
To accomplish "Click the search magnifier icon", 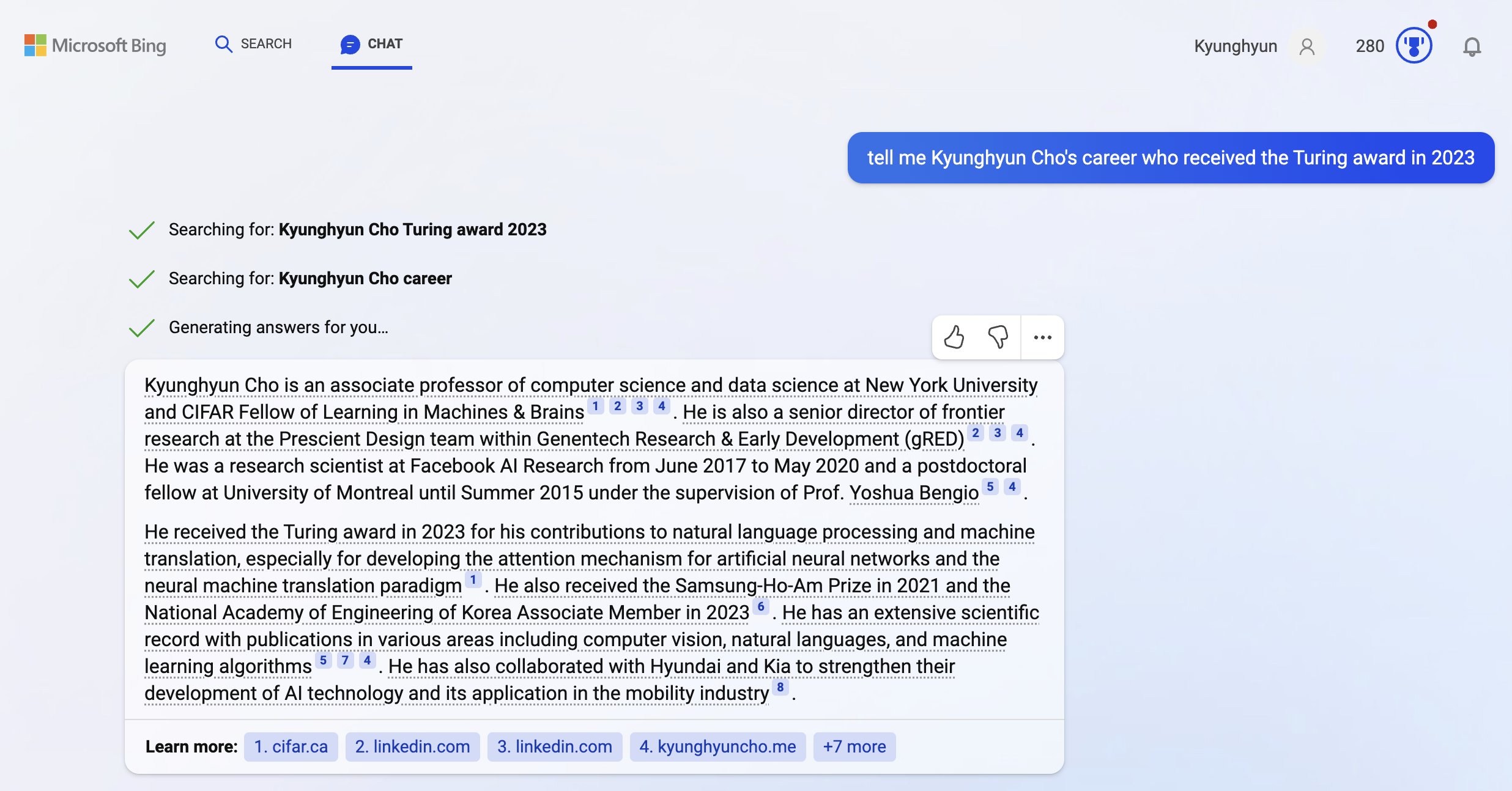I will [x=223, y=44].
